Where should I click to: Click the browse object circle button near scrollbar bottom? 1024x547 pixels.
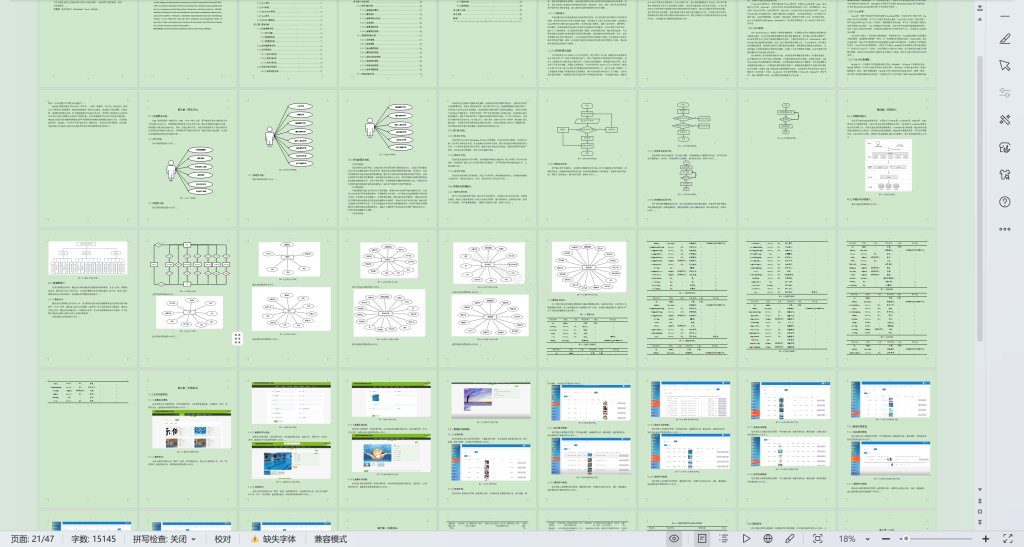[980, 512]
